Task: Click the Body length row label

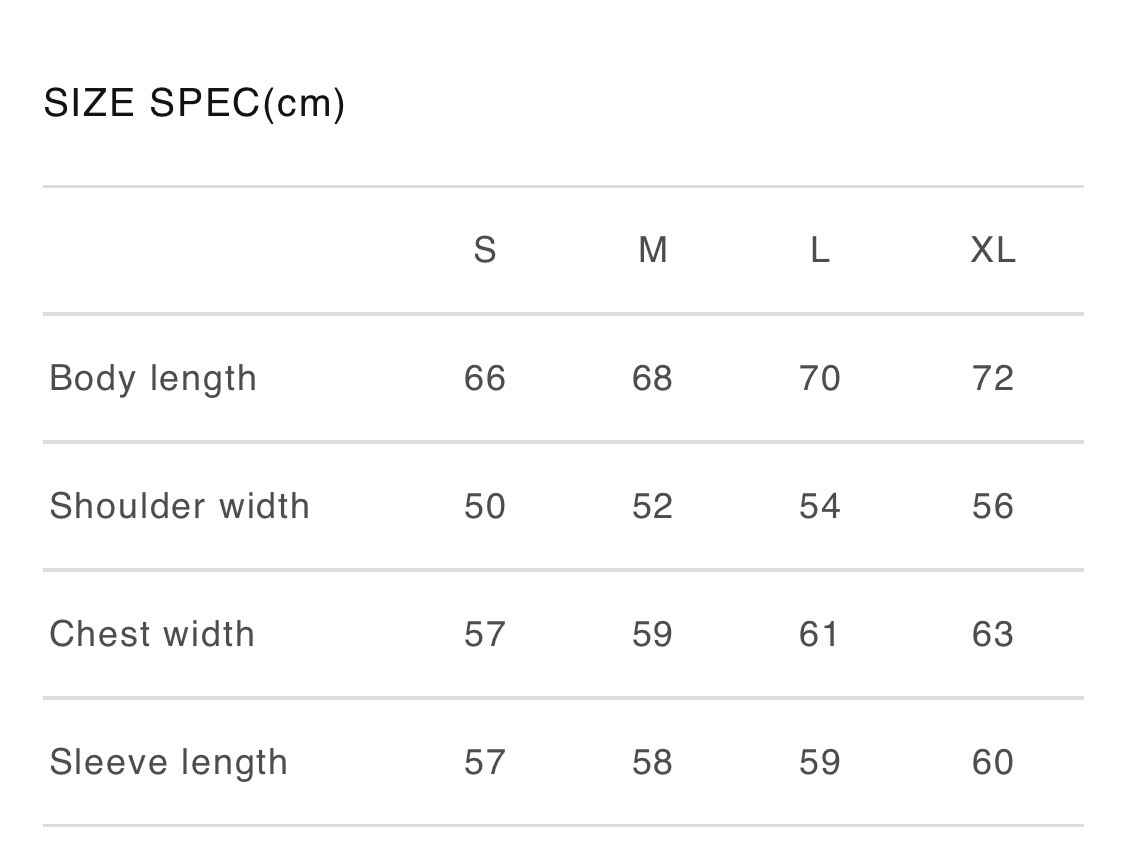Action: (153, 378)
